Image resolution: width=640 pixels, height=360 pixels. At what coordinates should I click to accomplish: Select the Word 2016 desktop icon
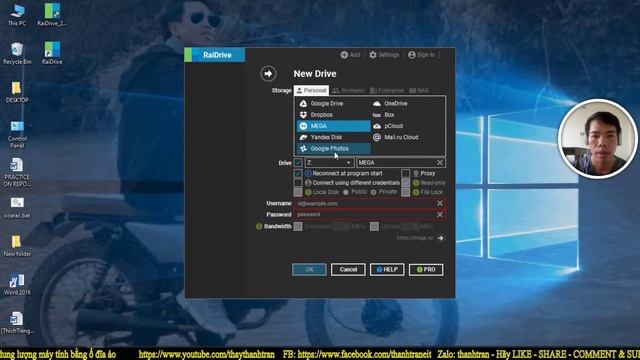click(x=17, y=284)
